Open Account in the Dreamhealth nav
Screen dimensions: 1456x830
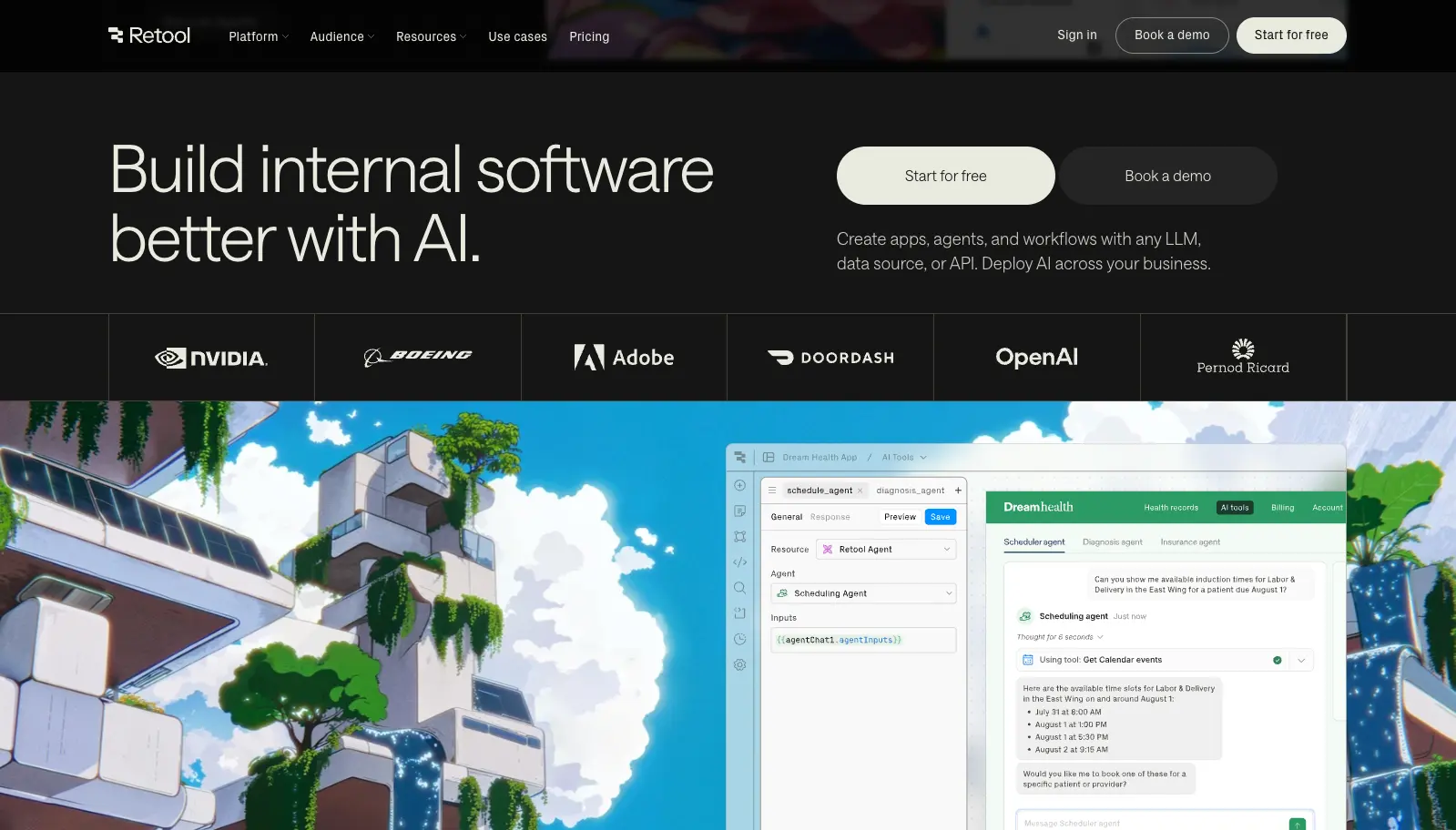click(1328, 508)
